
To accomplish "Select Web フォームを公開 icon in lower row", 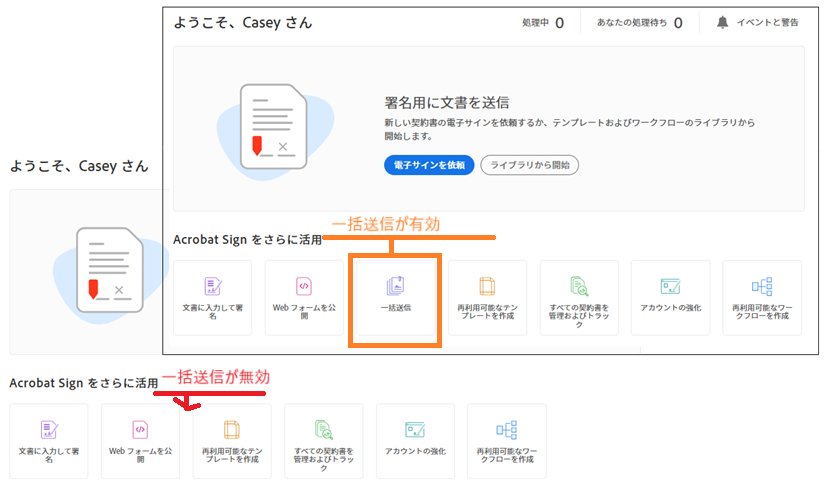I will 140,429.
